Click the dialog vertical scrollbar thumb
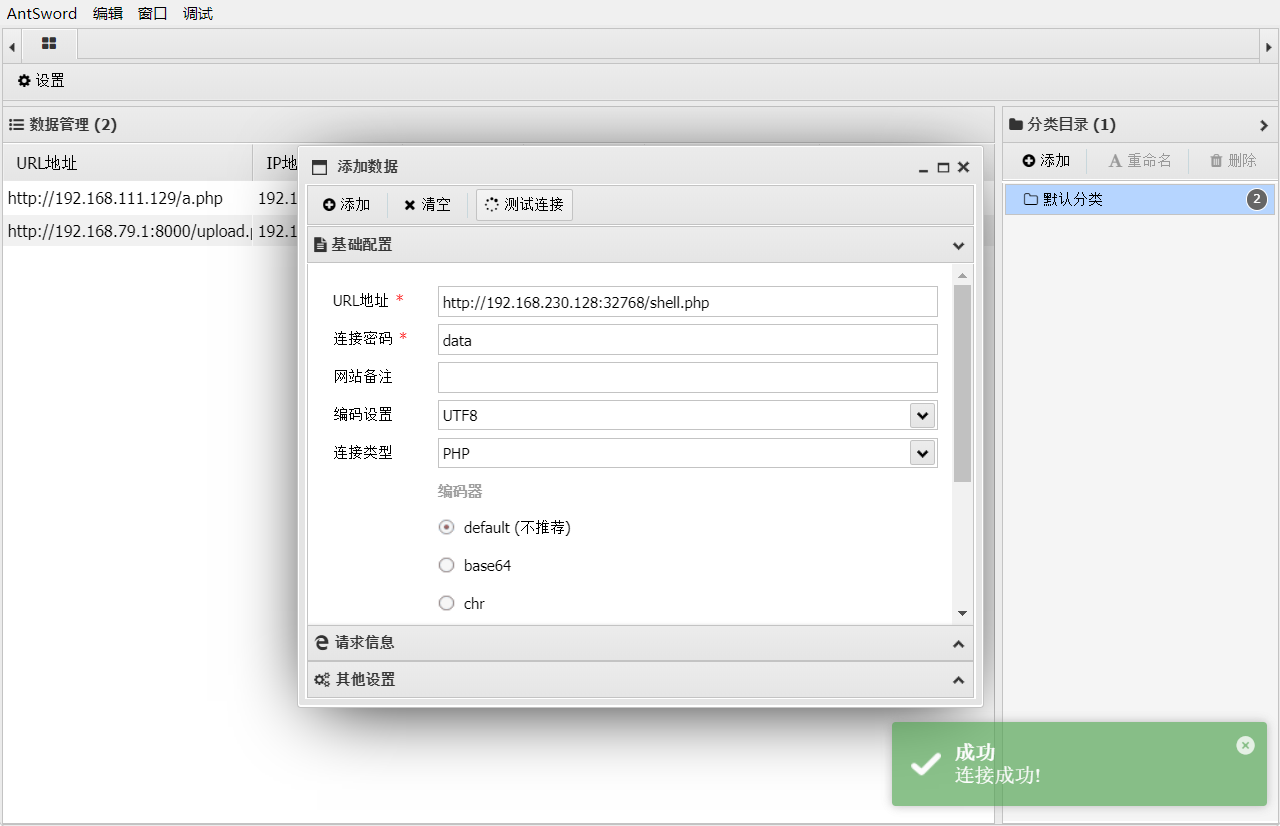 (x=962, y=383)
